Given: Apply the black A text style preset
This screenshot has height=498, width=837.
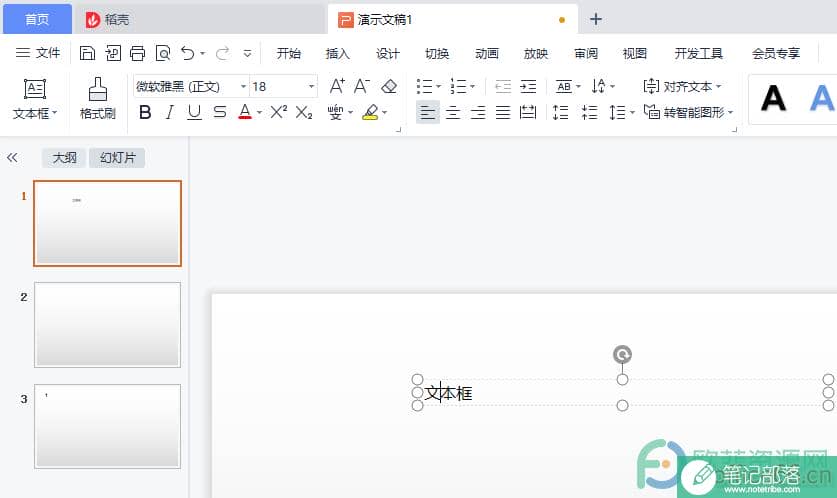Looking at the screenshot, I should click(x=773, y=99).
